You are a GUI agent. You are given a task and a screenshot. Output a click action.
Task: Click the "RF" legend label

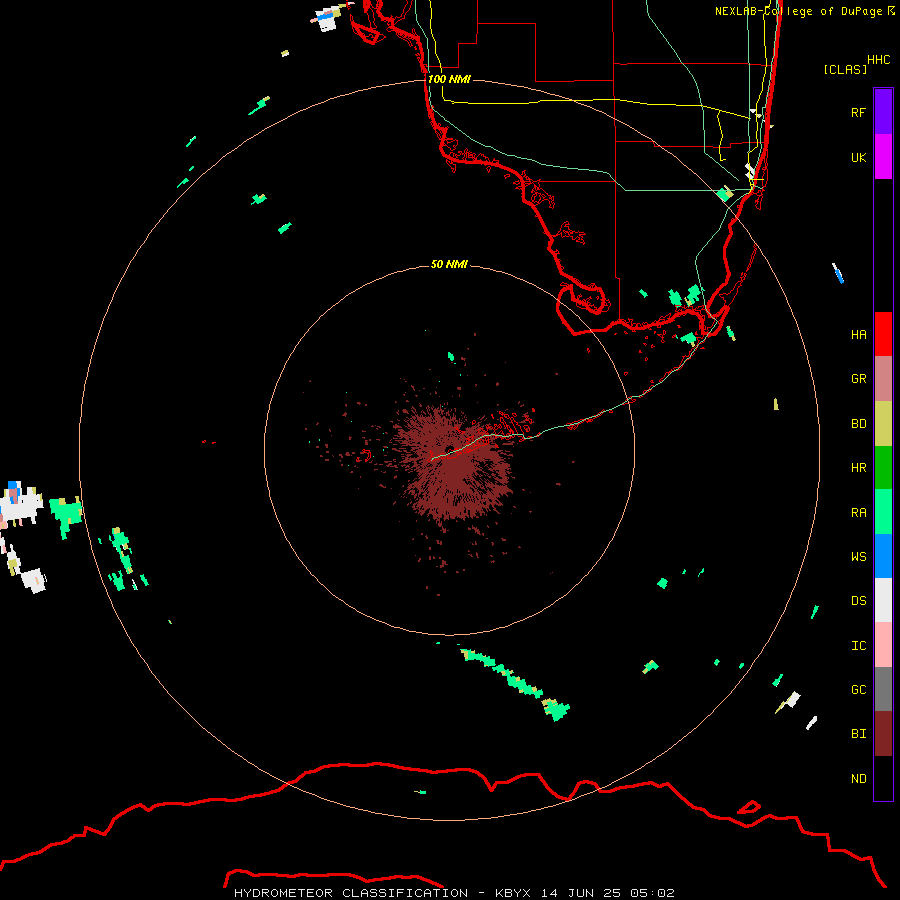859,113
